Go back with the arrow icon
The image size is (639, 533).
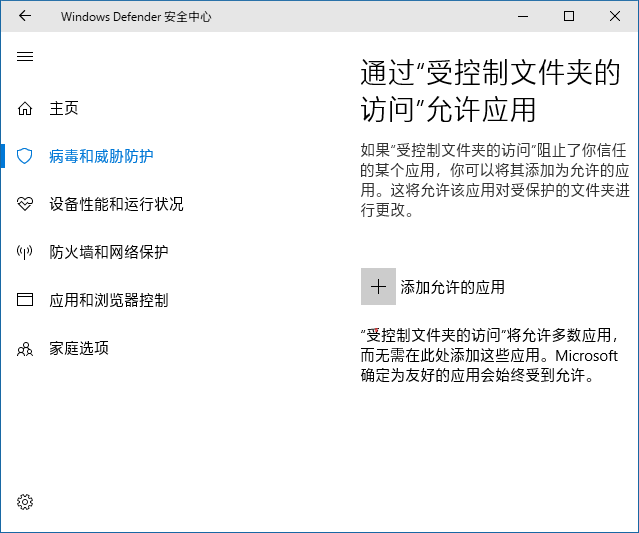click(25, 16)
